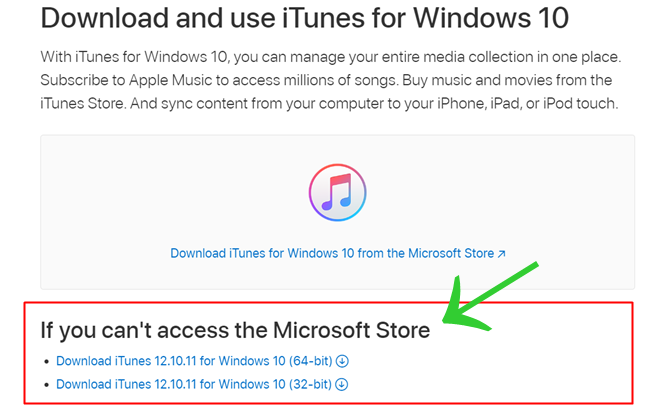Click the green arrow annotation

491,297
